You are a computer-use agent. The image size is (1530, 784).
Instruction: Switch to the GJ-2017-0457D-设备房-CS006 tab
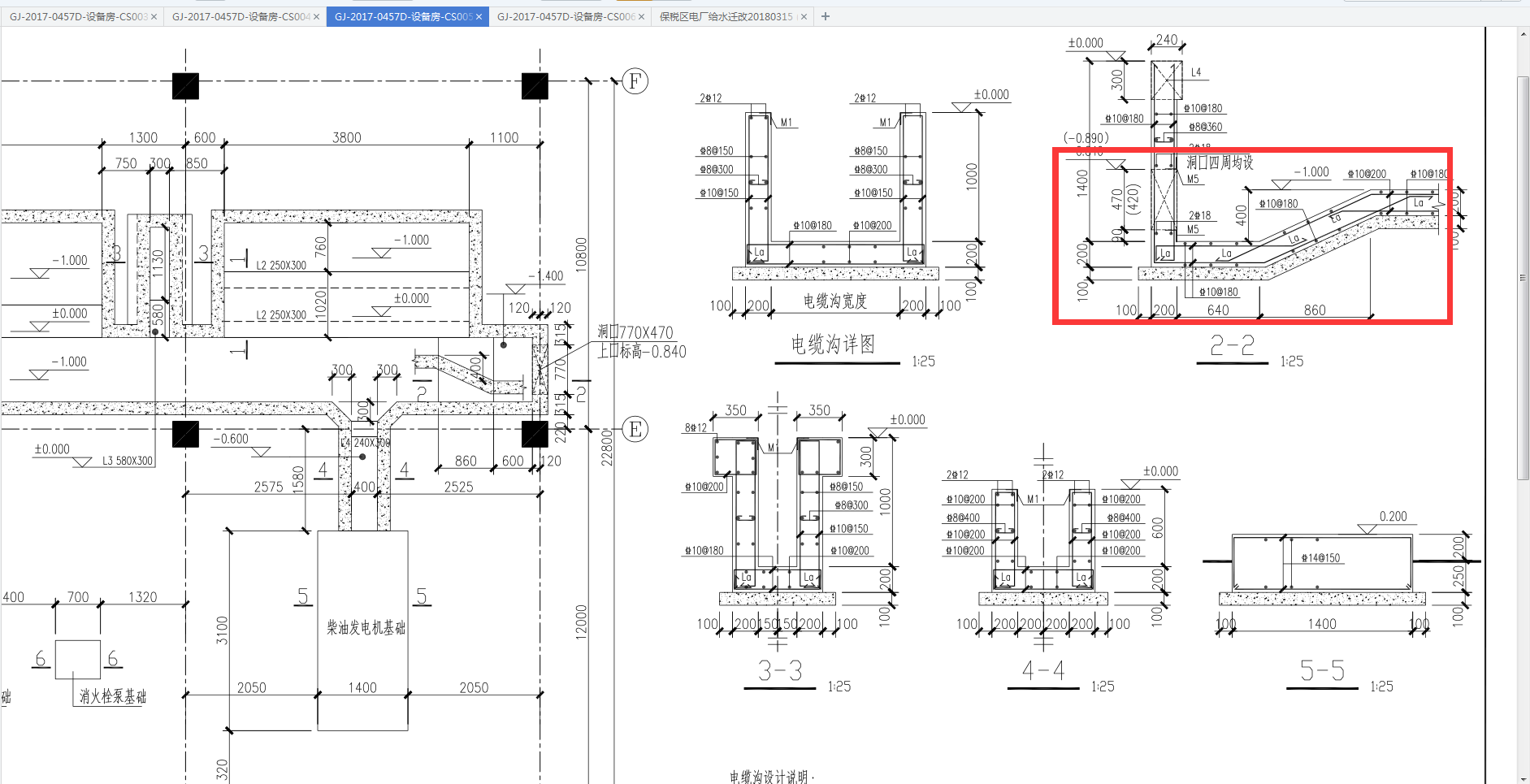coord(566,16)
